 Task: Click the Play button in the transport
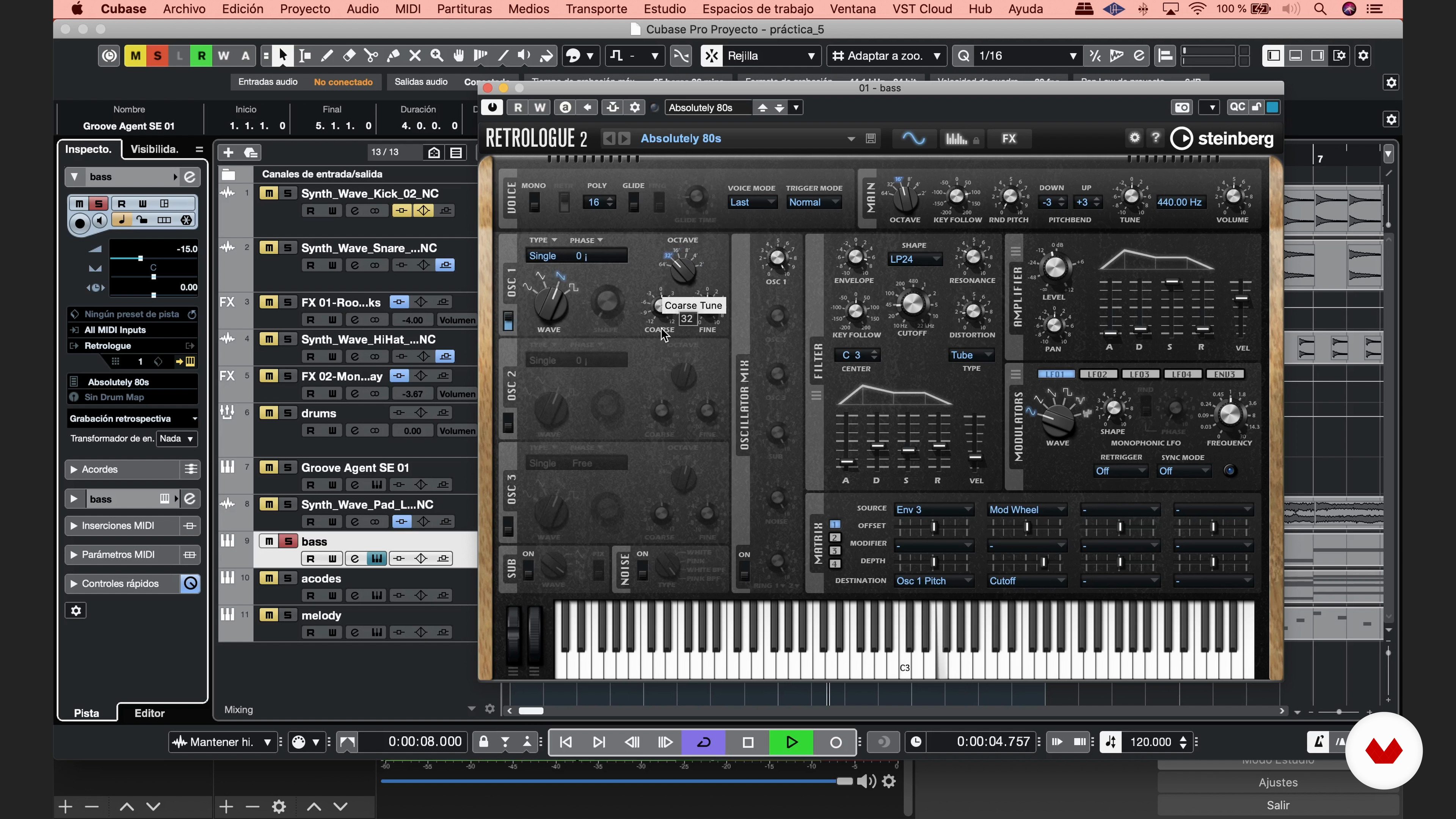coord(791,742)
